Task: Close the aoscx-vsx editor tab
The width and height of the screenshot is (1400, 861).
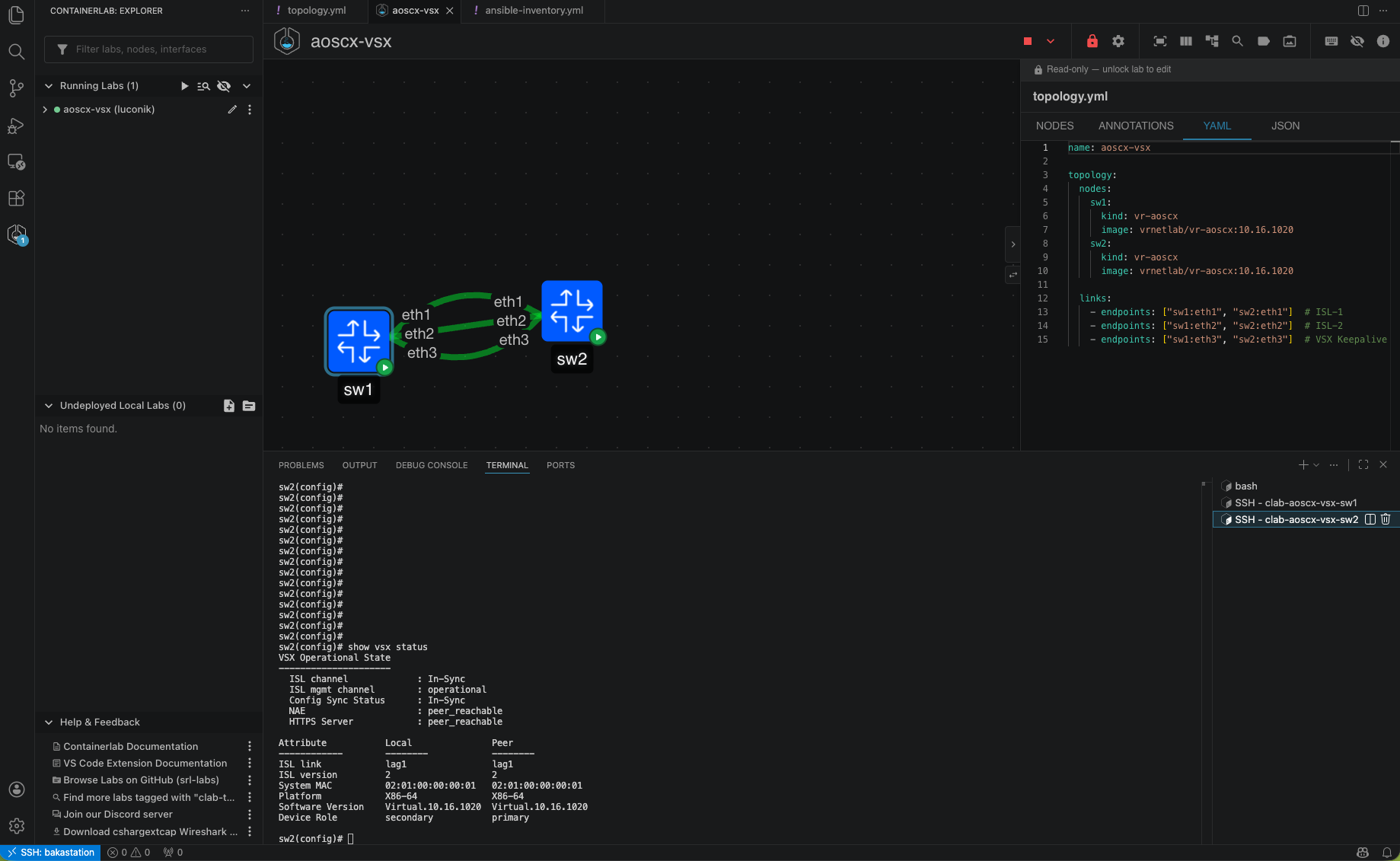Action: [x=450, y=11]
